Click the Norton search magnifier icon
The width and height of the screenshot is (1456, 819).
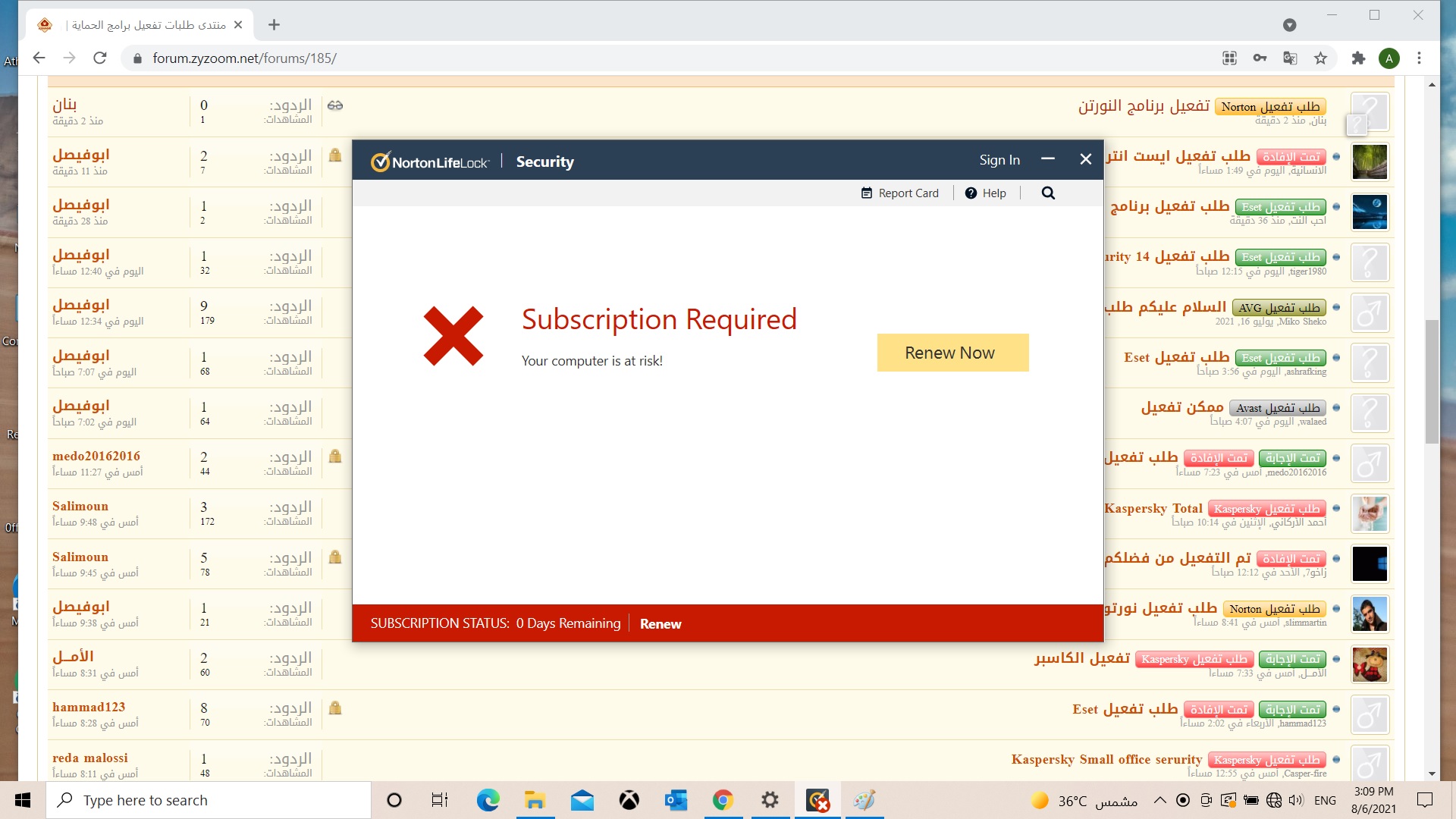click(x=1048, y=193)
